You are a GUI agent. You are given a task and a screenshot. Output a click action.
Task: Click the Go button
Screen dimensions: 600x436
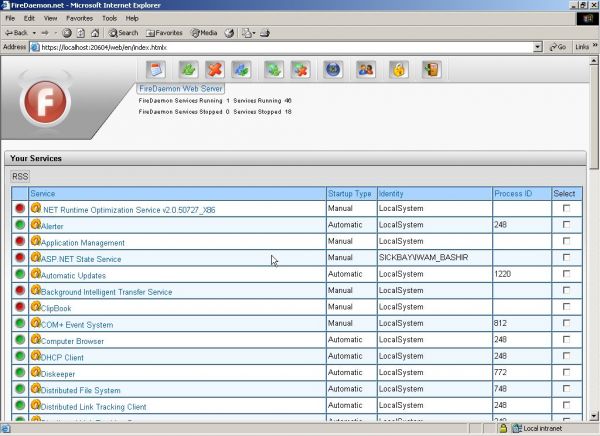pos(558,47)
